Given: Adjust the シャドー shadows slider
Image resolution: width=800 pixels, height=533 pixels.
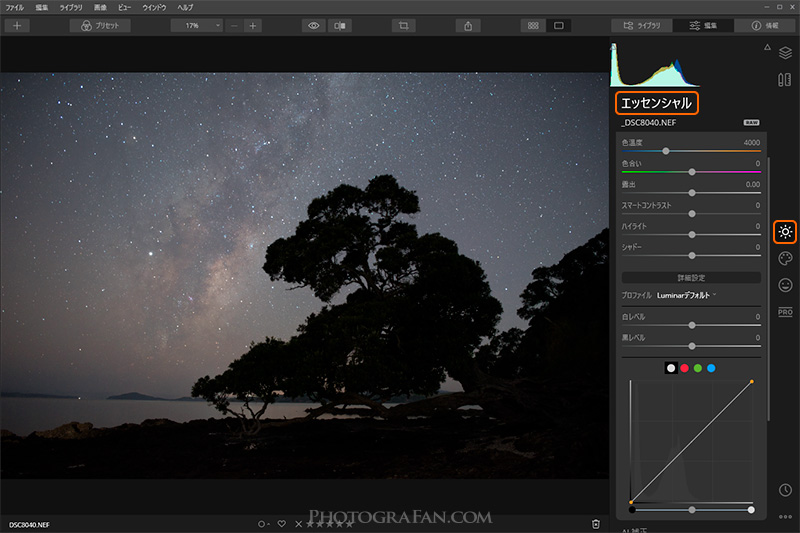Looking at the screenshot, I should [x=691, y=256].
